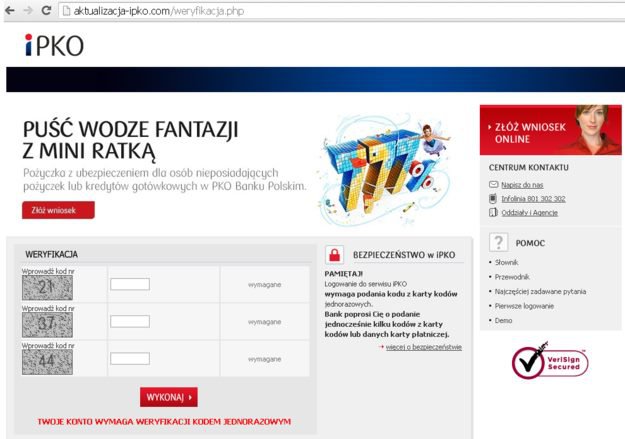
Task: Click the input field for code 44
Action: click(x=130, y=358)
